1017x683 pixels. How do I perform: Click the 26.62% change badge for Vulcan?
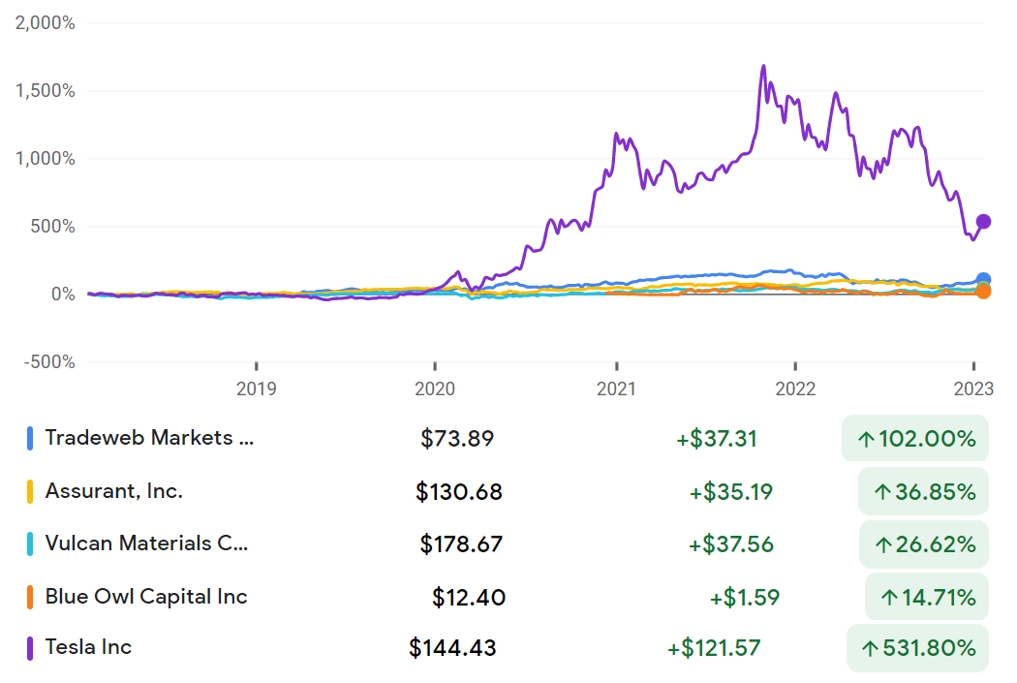923,544
